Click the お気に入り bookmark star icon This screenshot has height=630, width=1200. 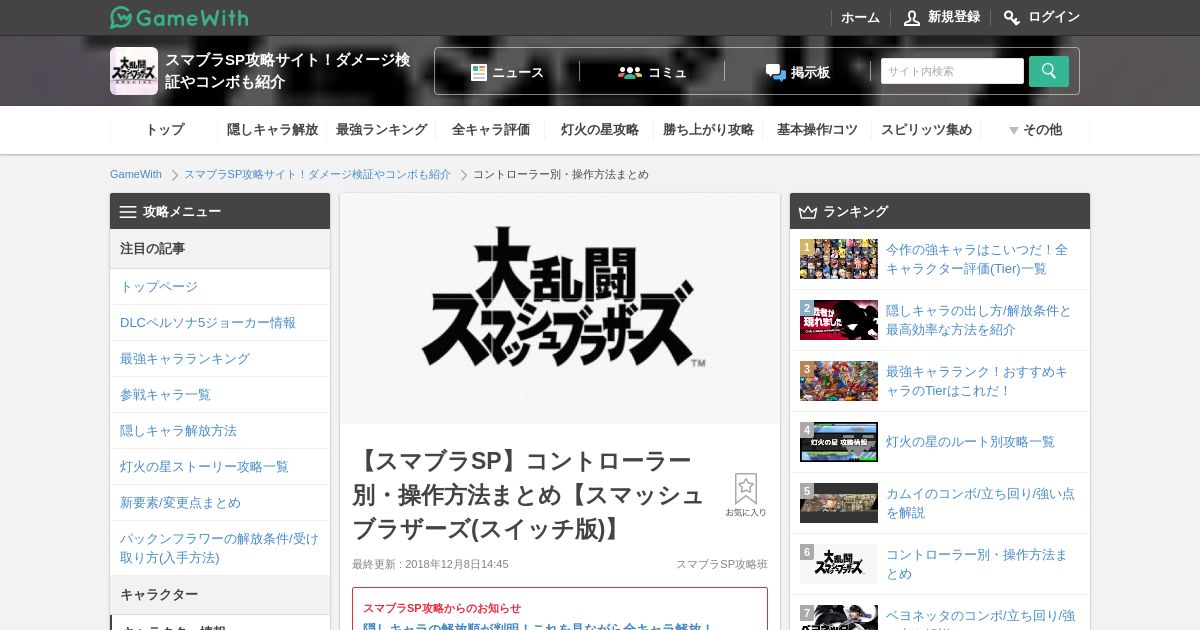tap(746, 489)
